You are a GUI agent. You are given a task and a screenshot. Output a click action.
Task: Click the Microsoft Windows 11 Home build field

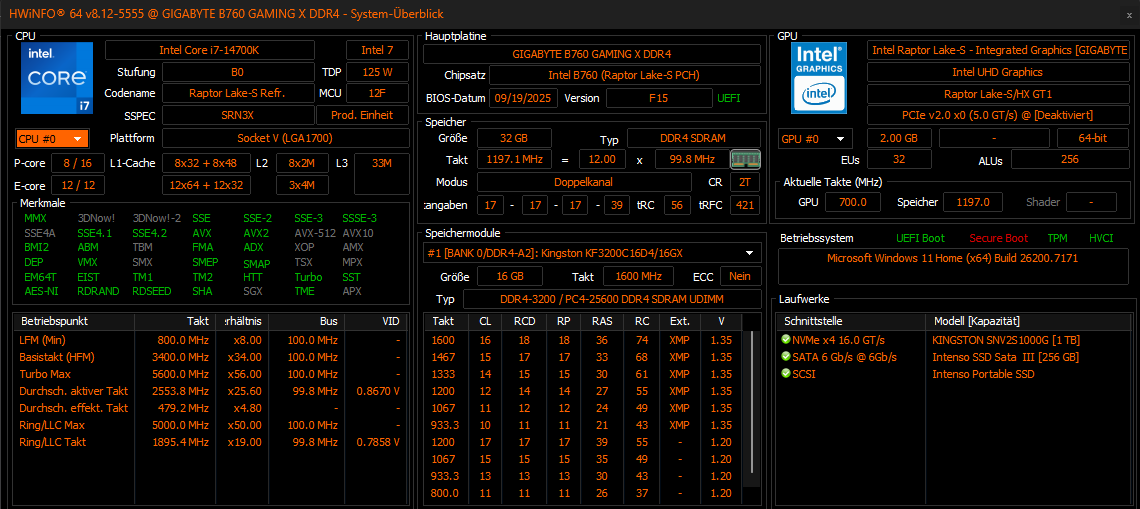point(952,266)
